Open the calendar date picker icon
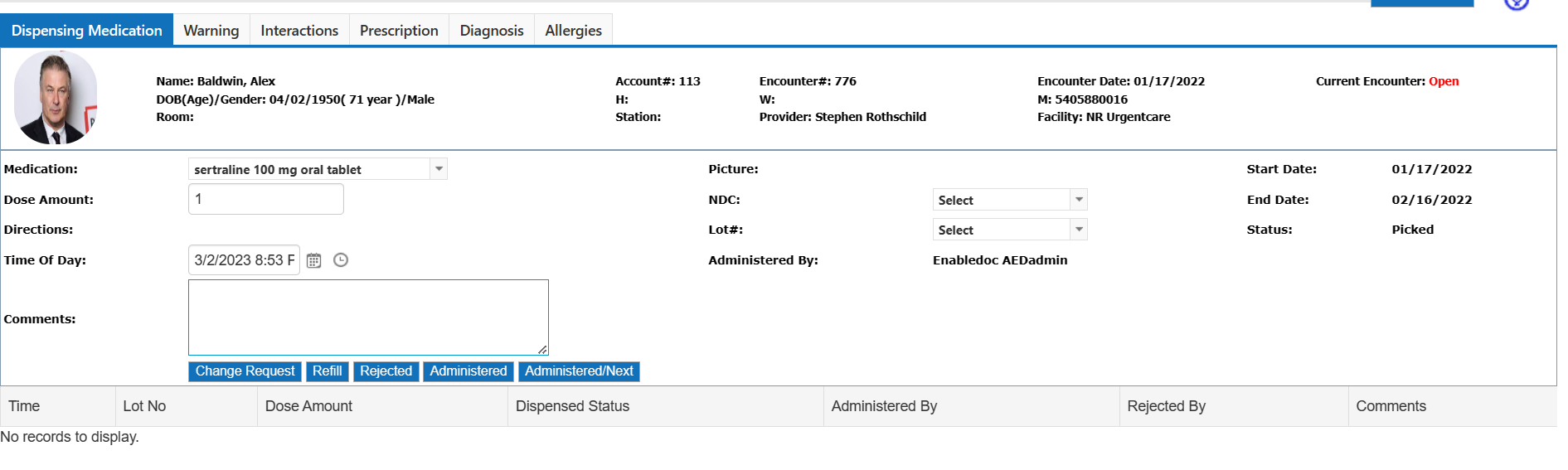The height and width of the screenshot is (470, 1568). pyautogui.click(x=313, y=260)
